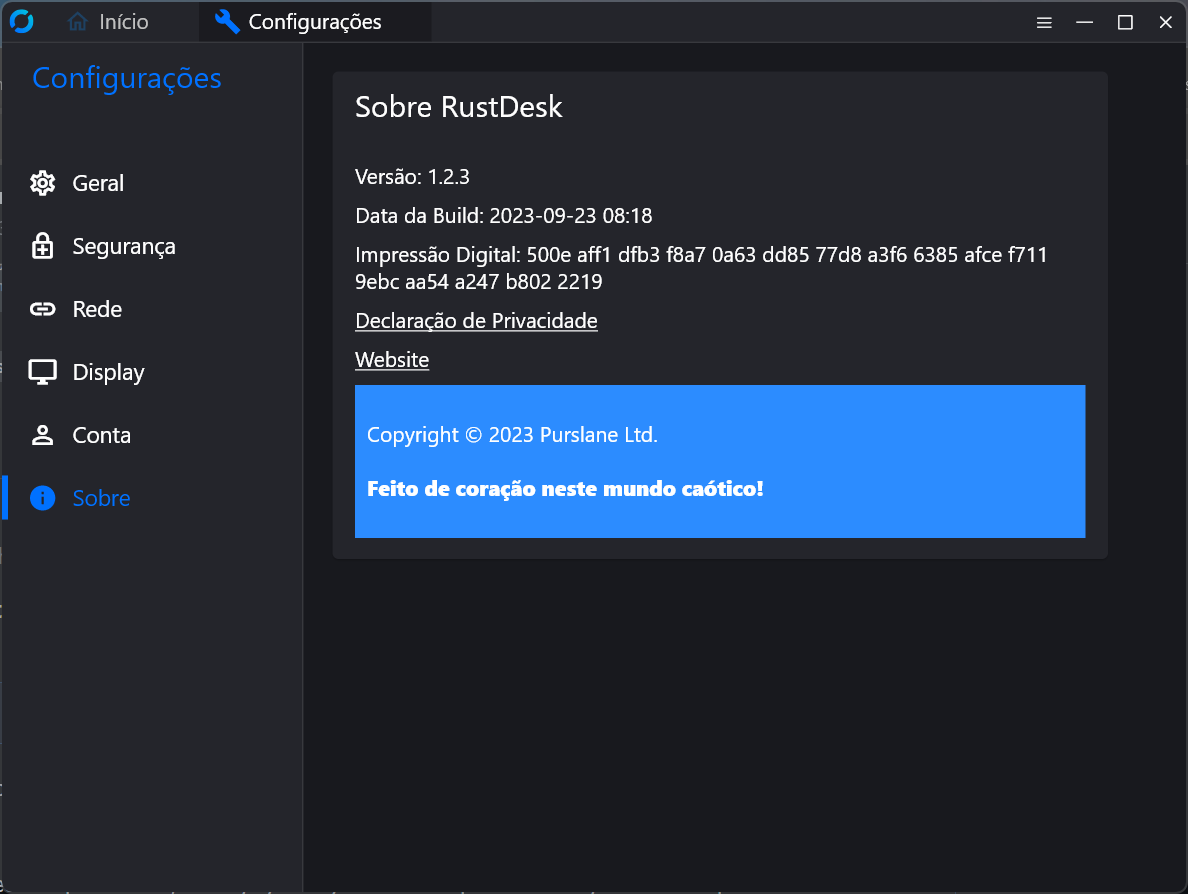Open the Display settings section
The height and width of the screenshot is (894, 1188).
152,372
